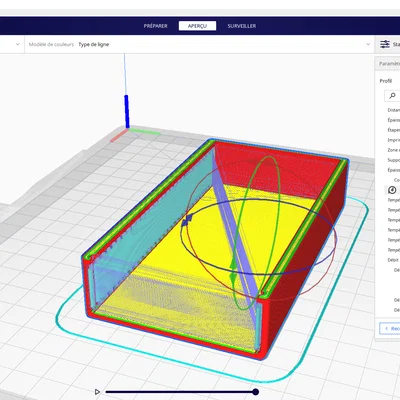400x400 pixels.
Task: Expand the clock icon speed category row
Action: pos(392,190)
